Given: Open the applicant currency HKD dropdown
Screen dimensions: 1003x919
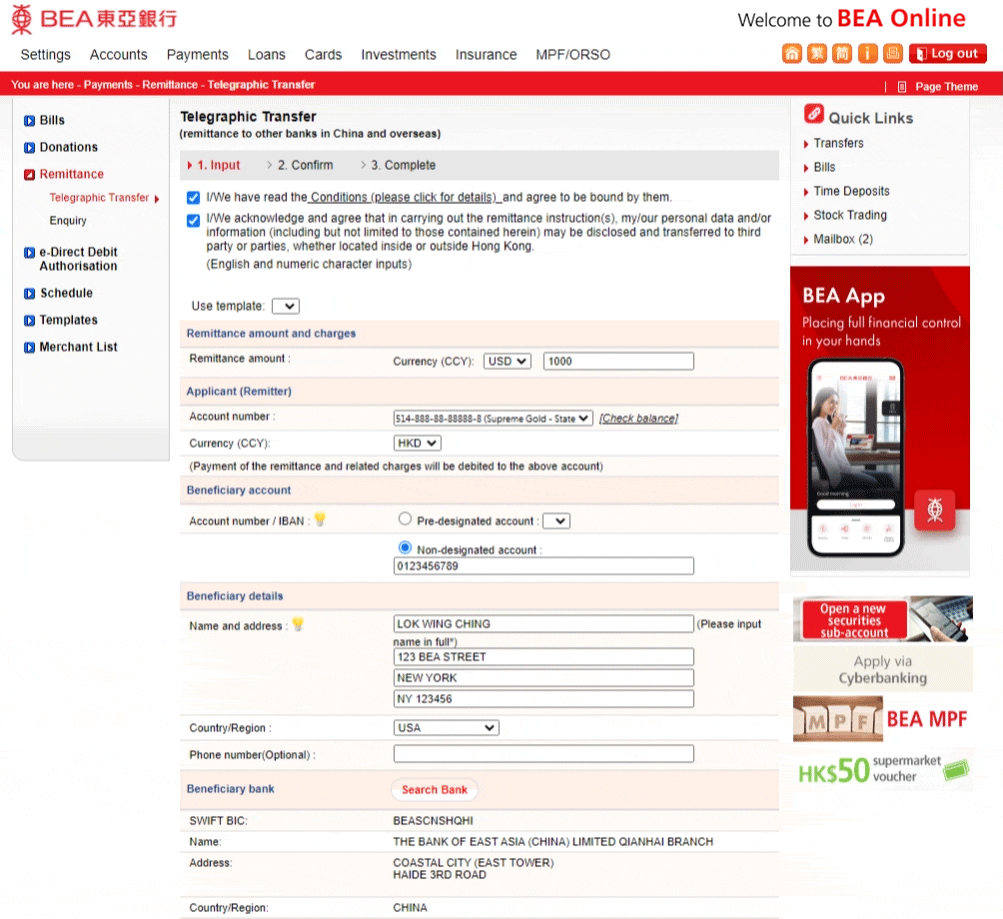Looking at the screenshot, I should point(417,443).
